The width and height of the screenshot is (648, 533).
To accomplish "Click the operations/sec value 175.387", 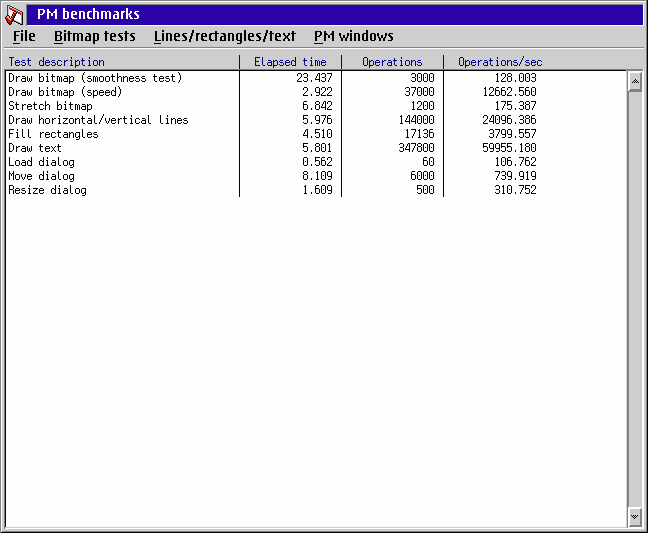I will point(515,106).
